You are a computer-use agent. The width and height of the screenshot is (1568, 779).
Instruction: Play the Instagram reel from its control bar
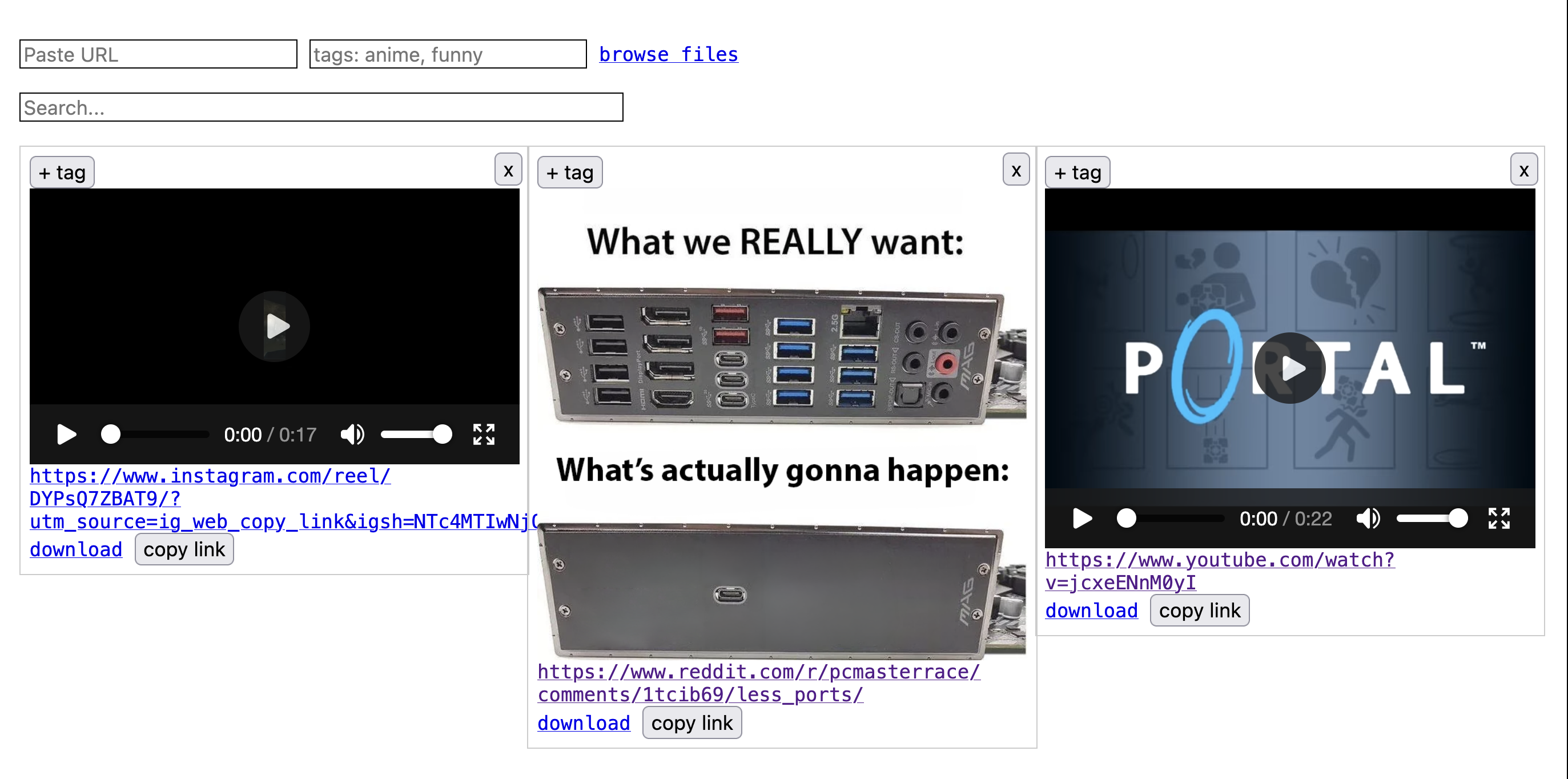coord(66,435)
